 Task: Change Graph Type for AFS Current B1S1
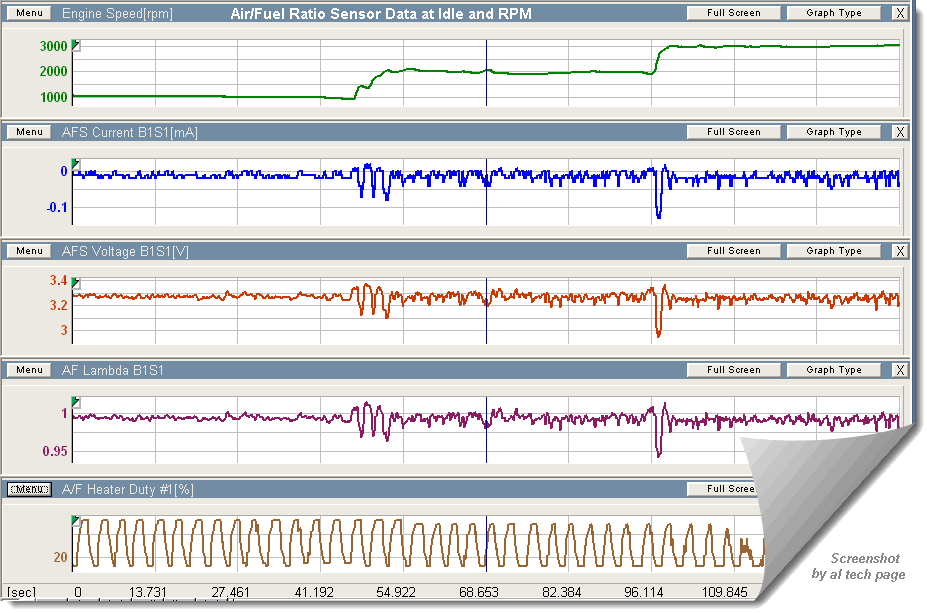(833, 132)
